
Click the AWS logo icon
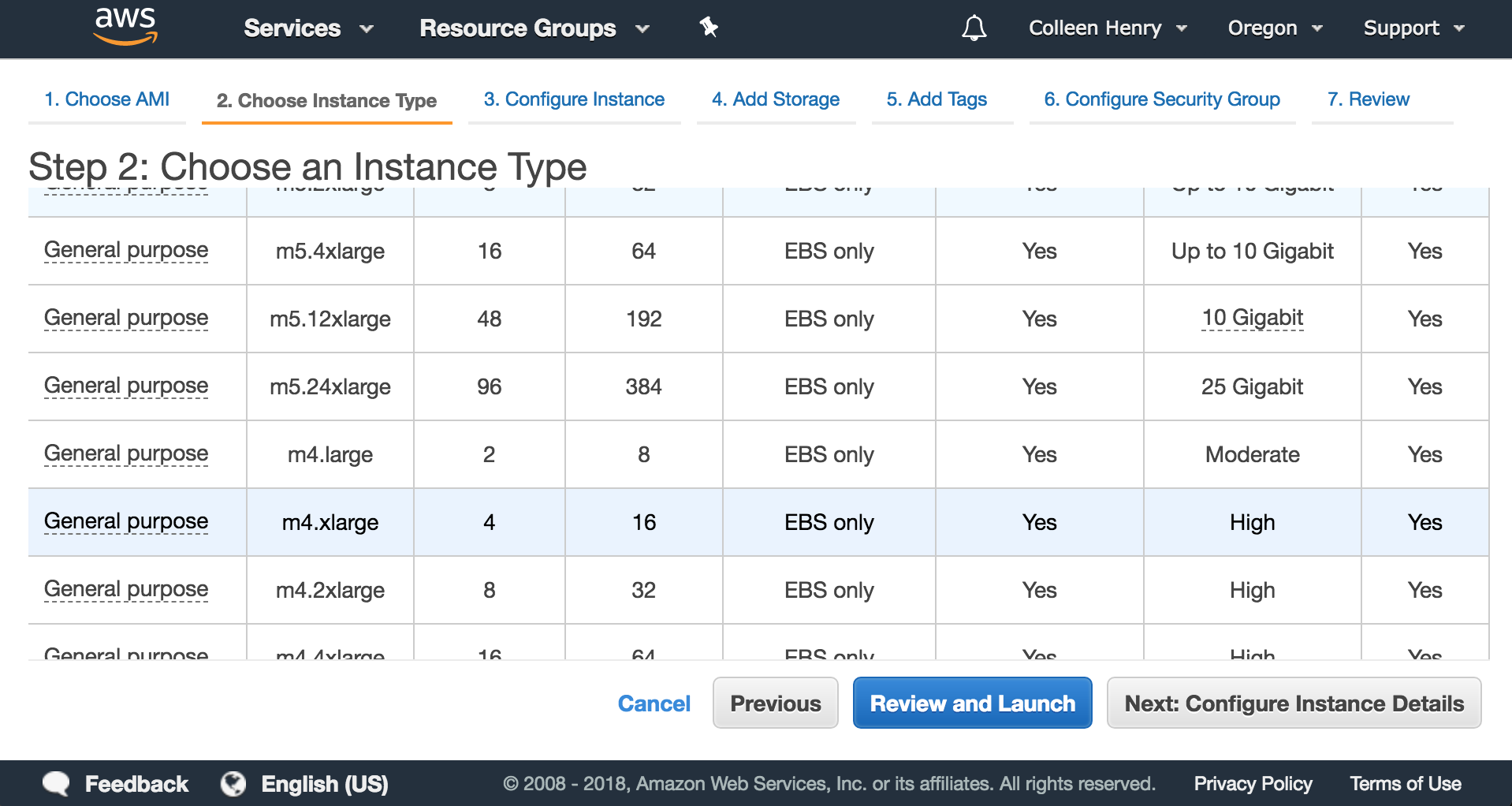(x=125, y=26)
